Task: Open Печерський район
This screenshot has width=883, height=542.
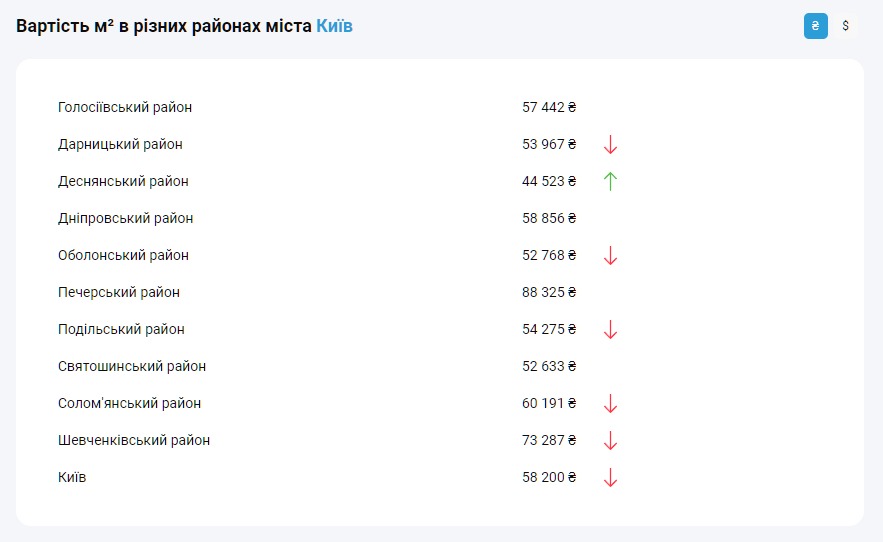Action: 119,292
